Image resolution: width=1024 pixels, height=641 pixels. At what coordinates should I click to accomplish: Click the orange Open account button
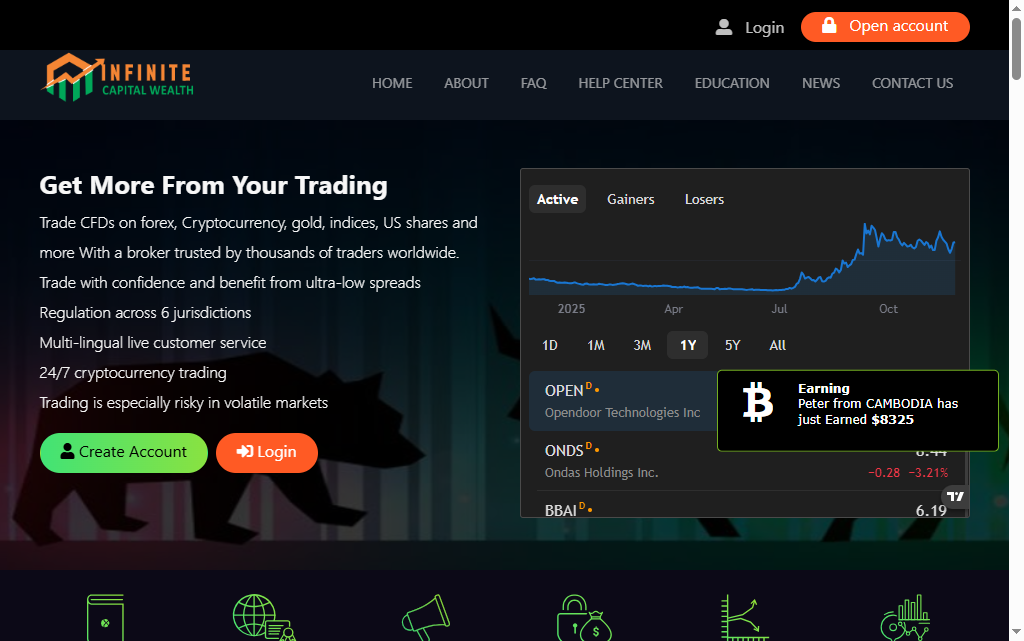pos(885,27)
